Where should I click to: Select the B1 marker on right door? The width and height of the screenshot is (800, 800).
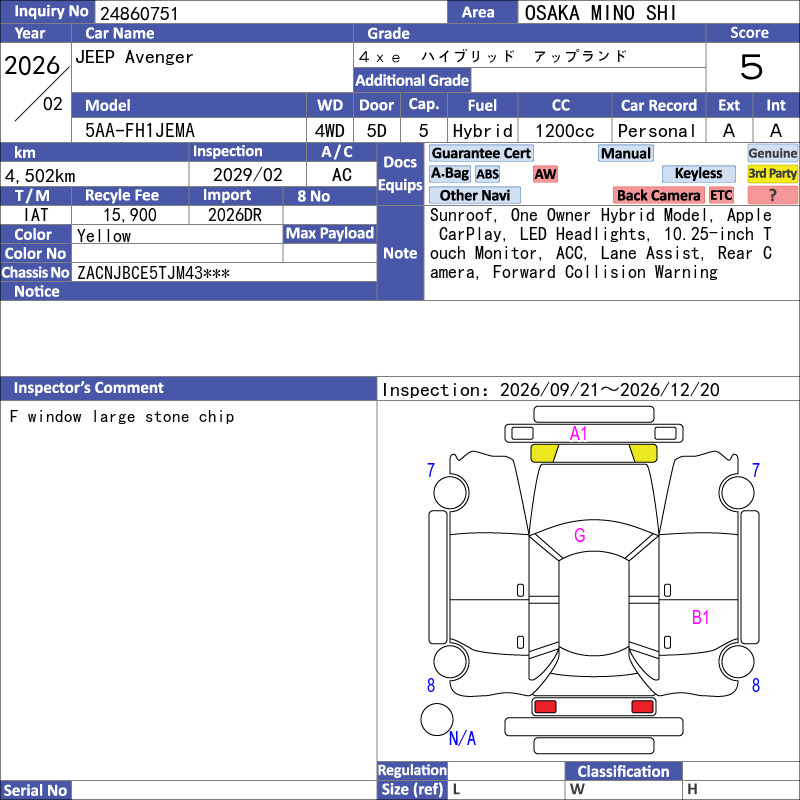point(701,617)
